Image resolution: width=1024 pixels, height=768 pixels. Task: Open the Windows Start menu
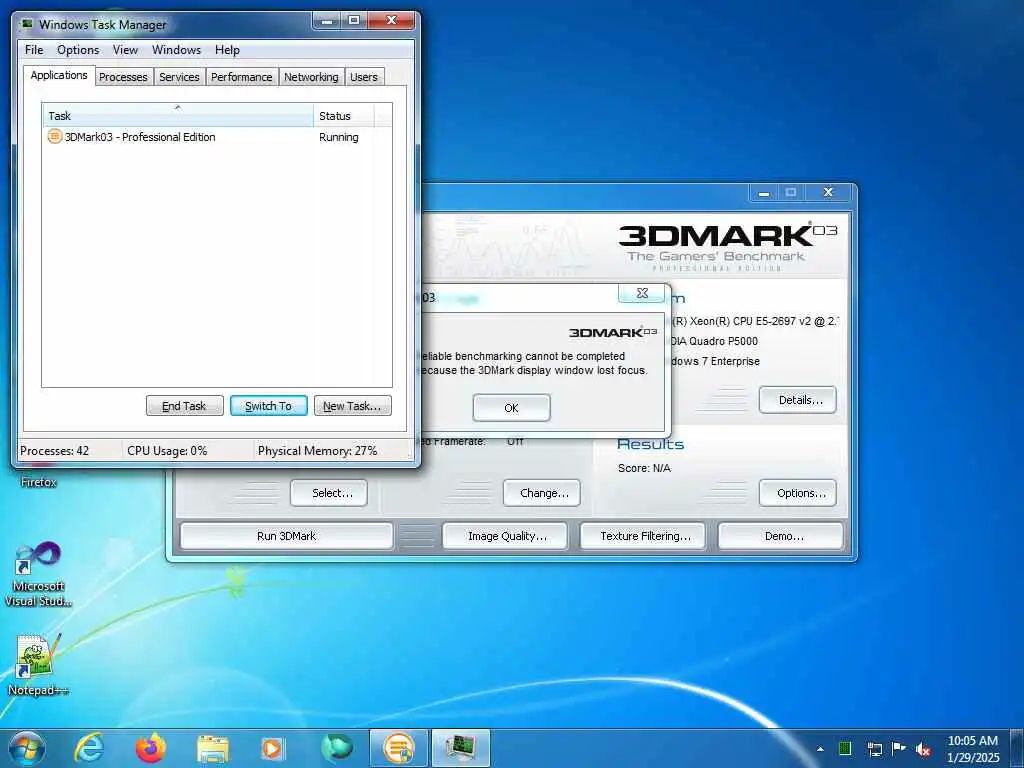27,748
